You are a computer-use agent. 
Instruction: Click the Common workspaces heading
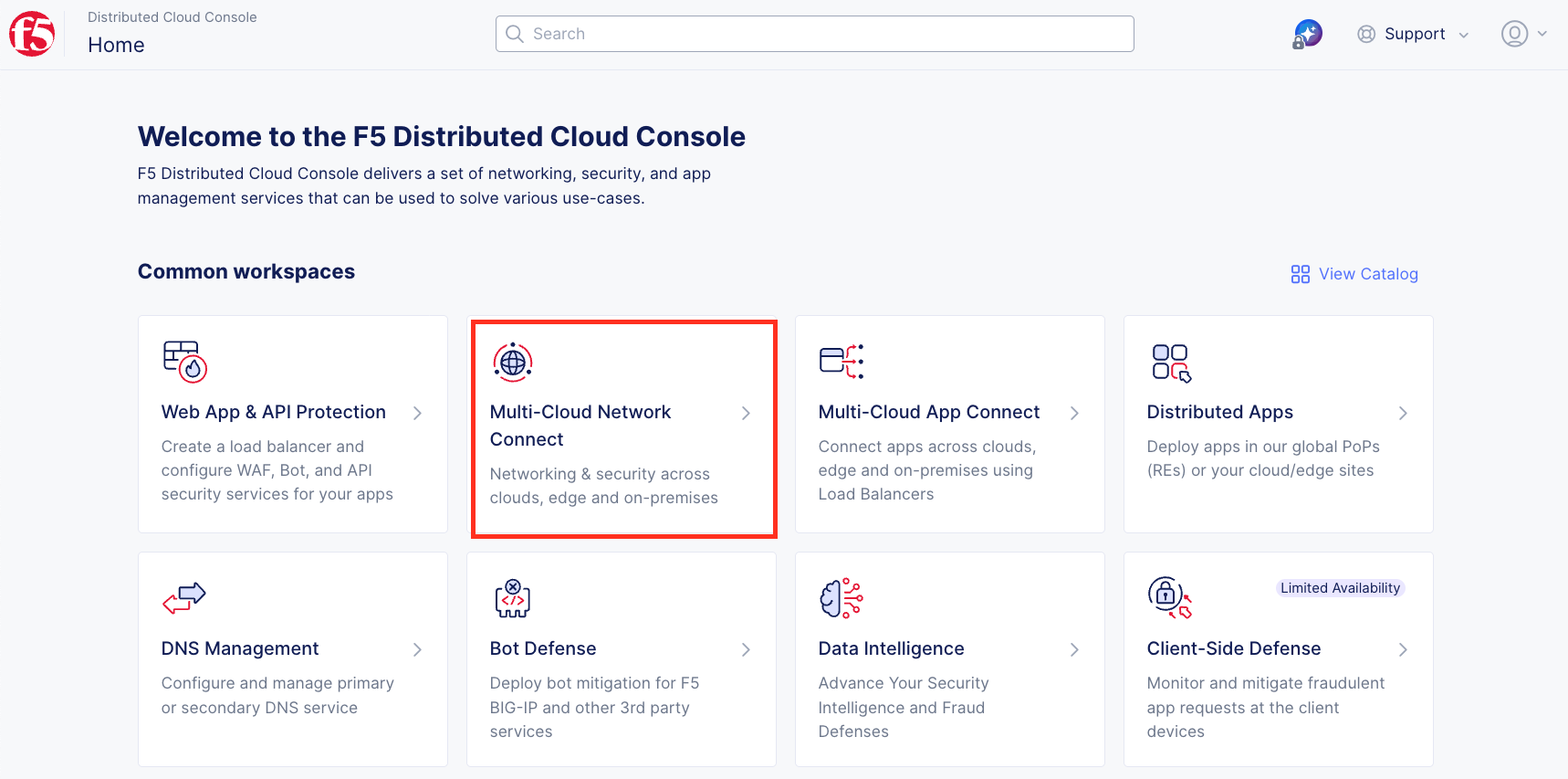click(246, 271)
